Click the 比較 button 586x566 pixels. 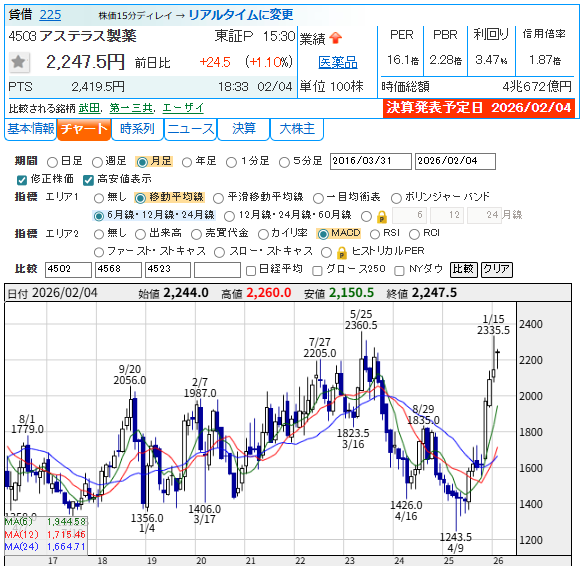click(464, 269)
